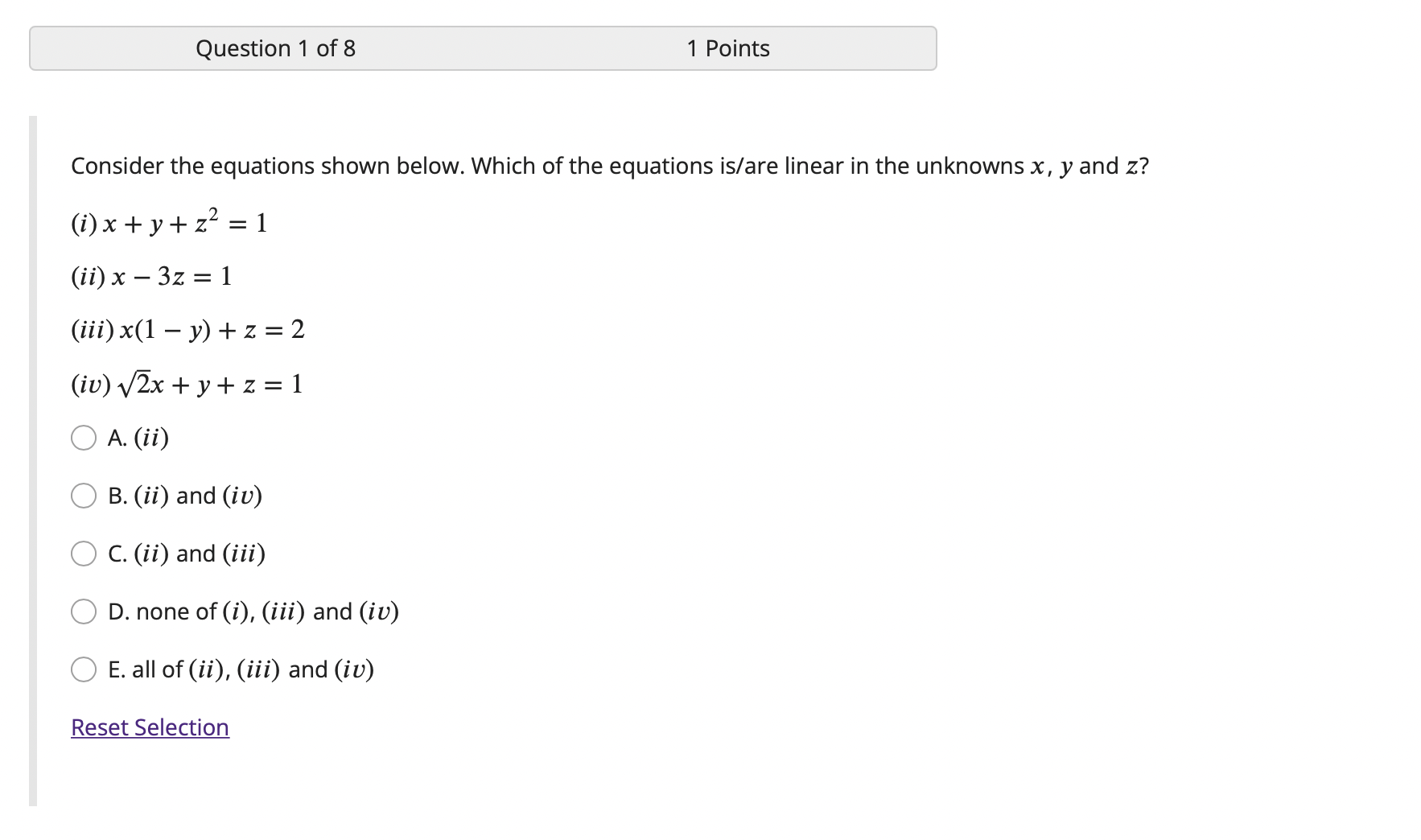Click the radio circle beside option A
The image size is (1421, 840).
pyautogui.click(x=84, y=438)
